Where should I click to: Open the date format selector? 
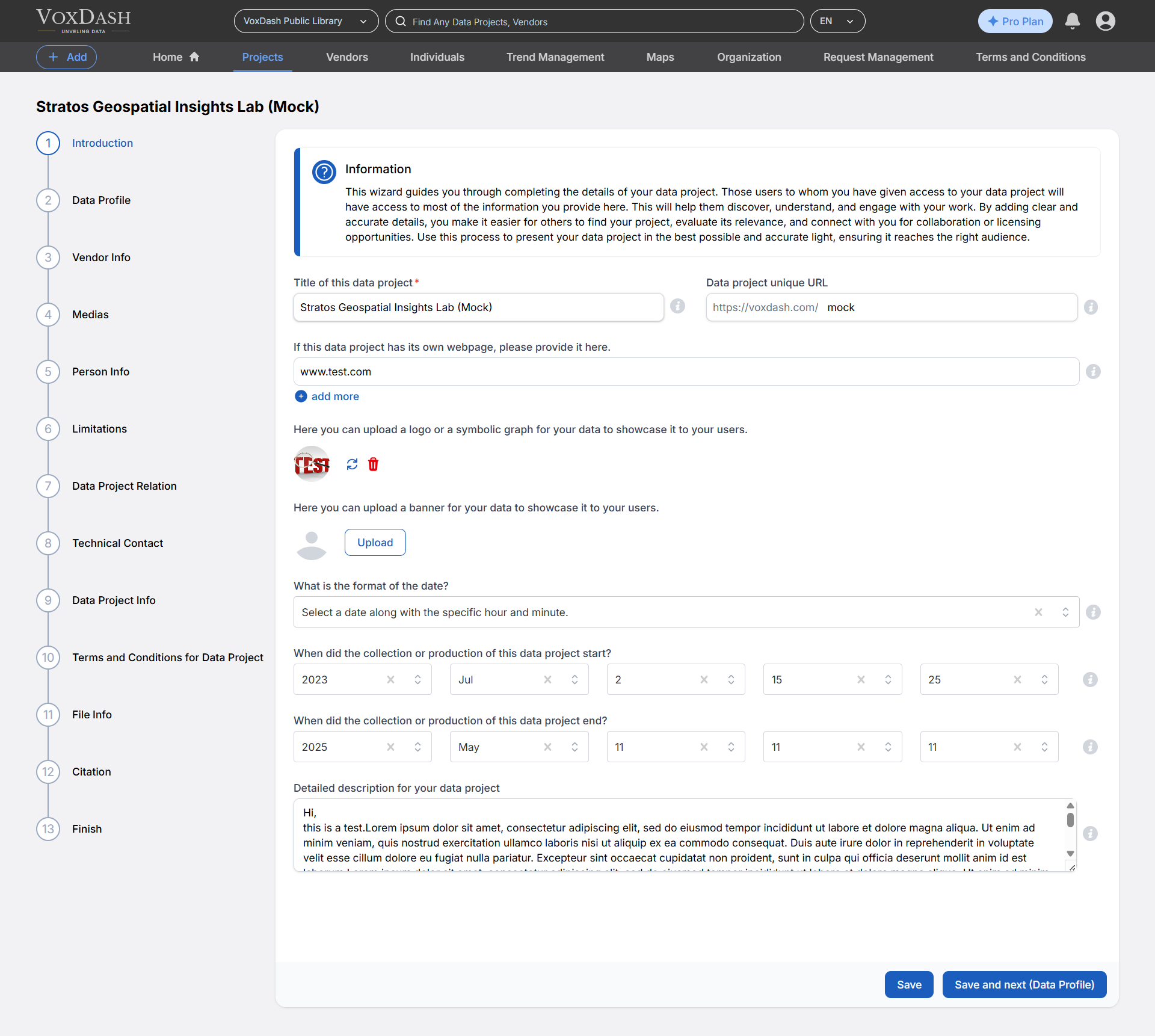[1065, 612]
